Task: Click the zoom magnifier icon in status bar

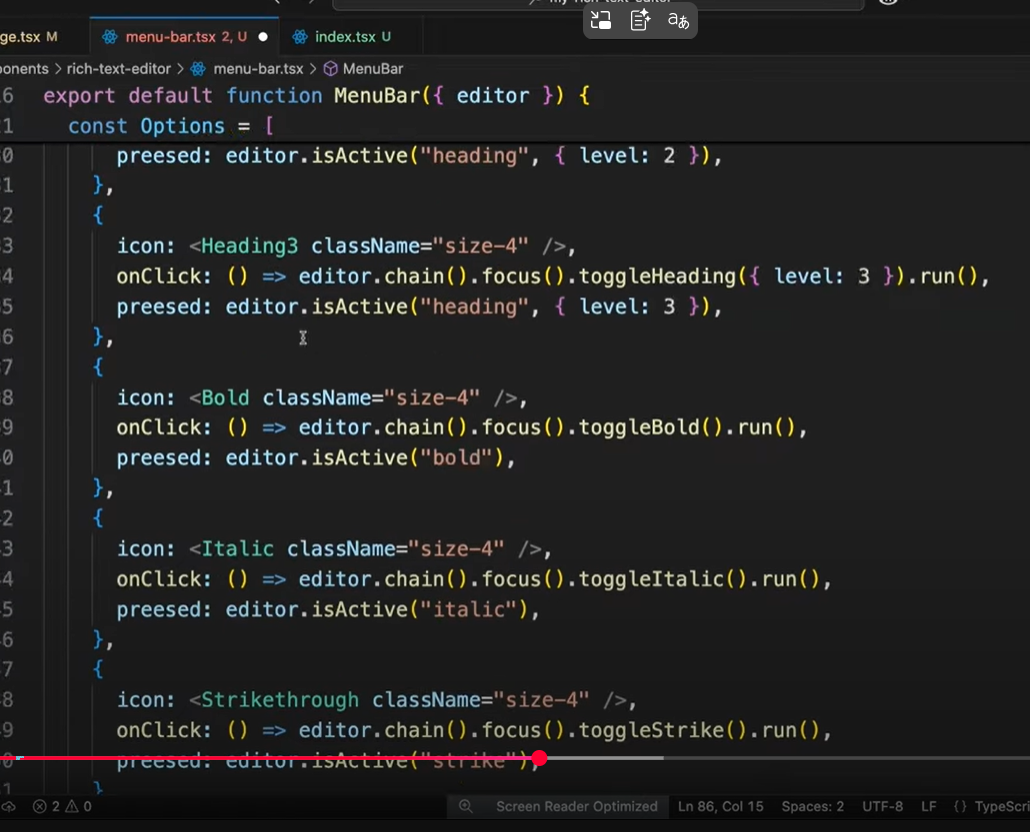Action: point(465,806)
